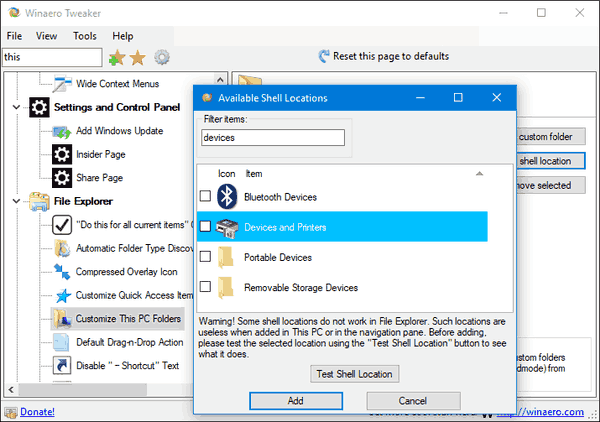Open the Donate! link
The height and width of the screenshot is (422, 600).
(37, 412)
